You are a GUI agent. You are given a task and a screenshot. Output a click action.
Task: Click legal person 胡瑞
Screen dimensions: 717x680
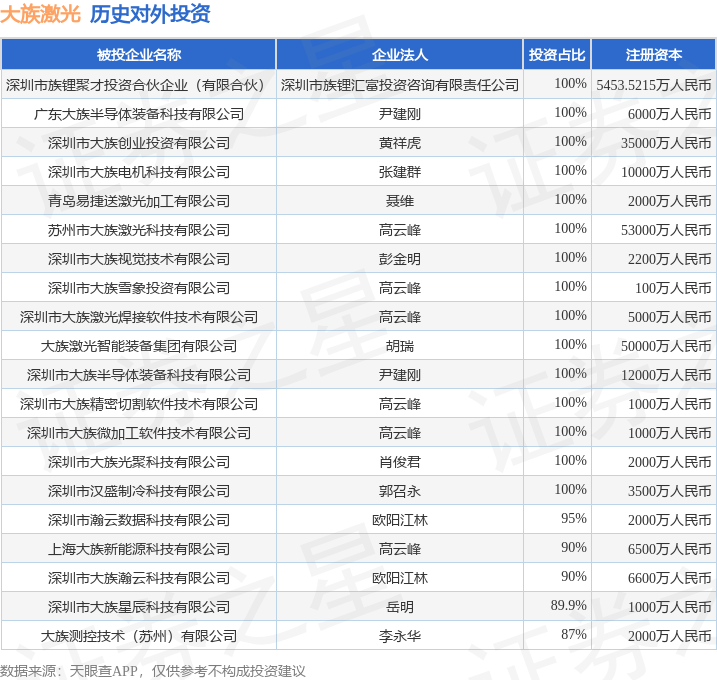[400, 346]
